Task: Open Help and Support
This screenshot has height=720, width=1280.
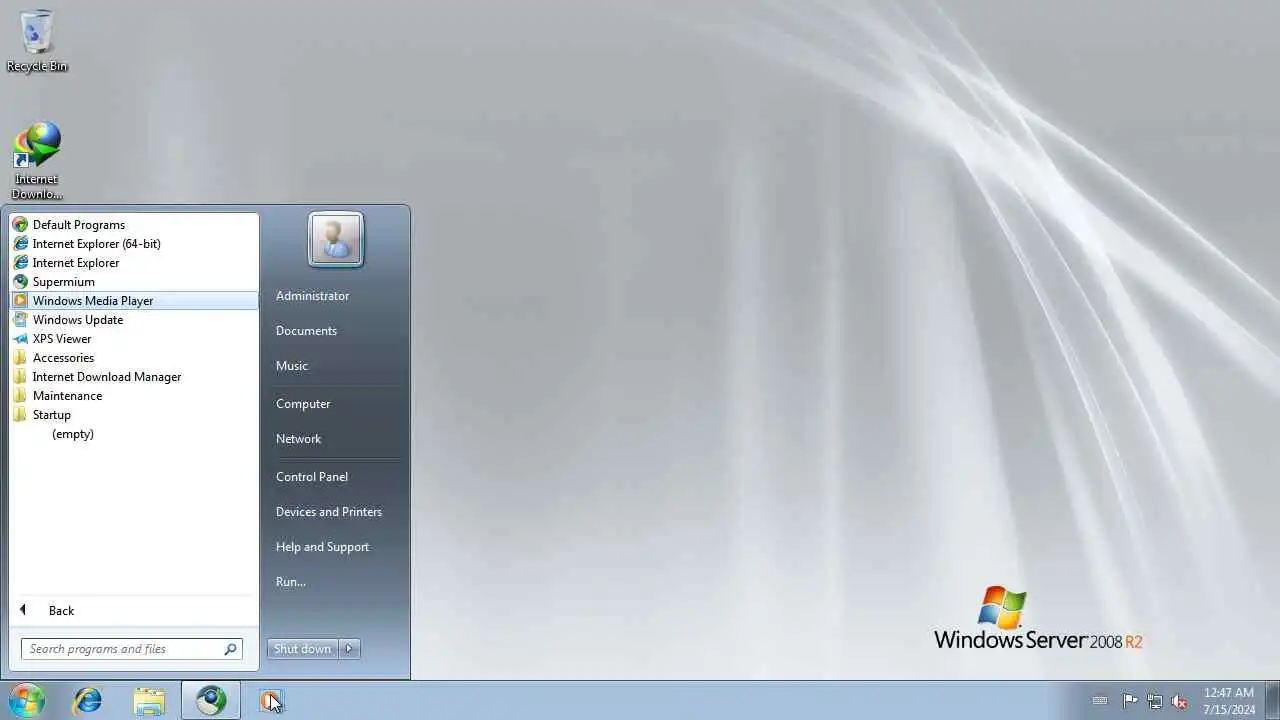Action: (322, 547)
